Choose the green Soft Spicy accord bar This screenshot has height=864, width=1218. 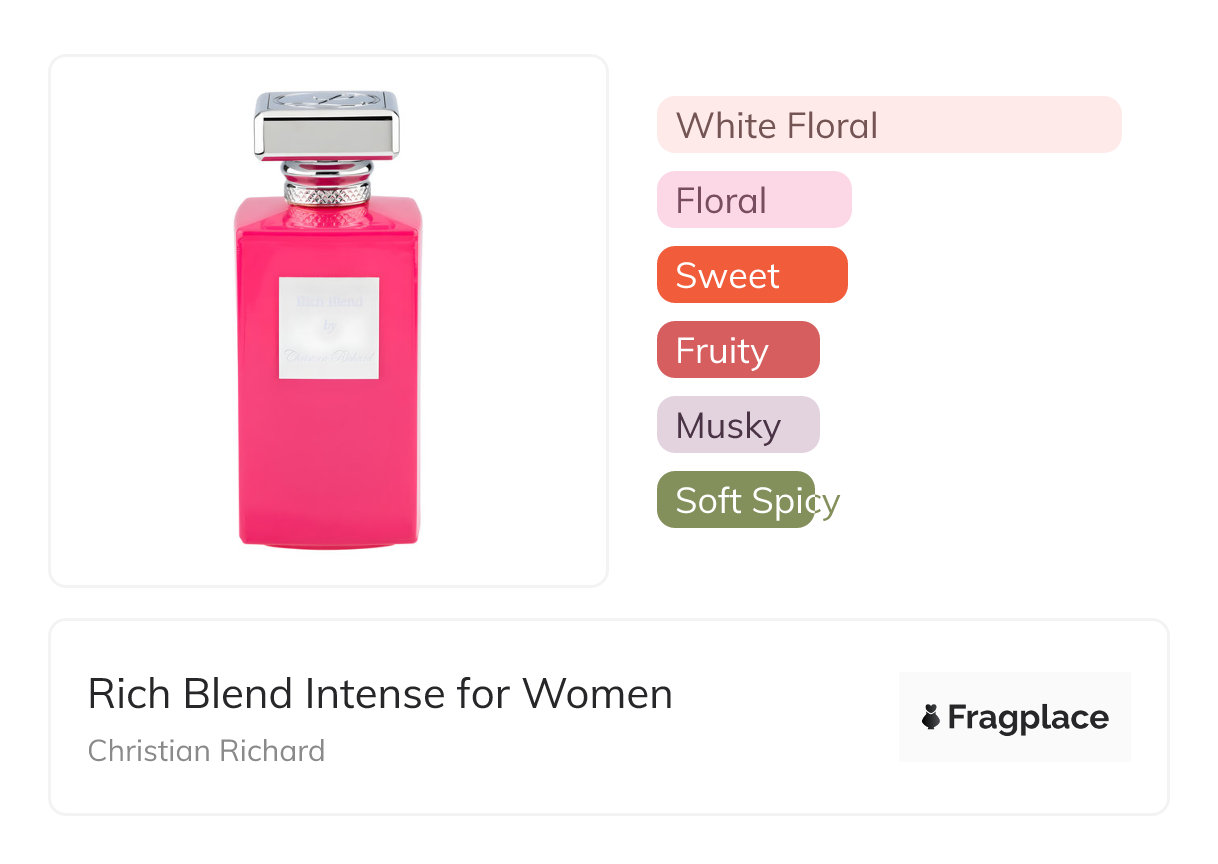pos(735,500)
